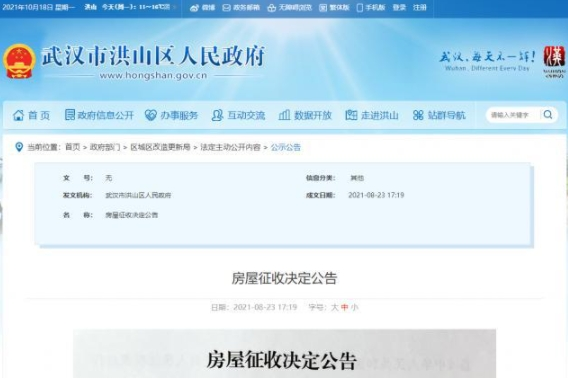Image resolution: width=568 pixels, height=379 pixels.
Task: Click the government information document icon
Action: click(70, 115)
